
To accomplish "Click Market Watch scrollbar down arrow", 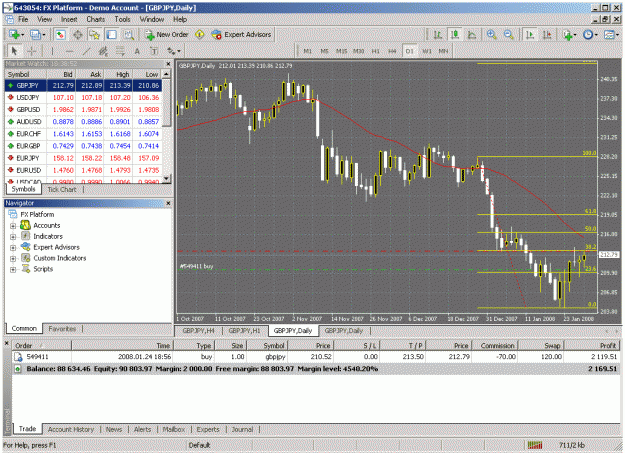I will click(x=167, y=178).
